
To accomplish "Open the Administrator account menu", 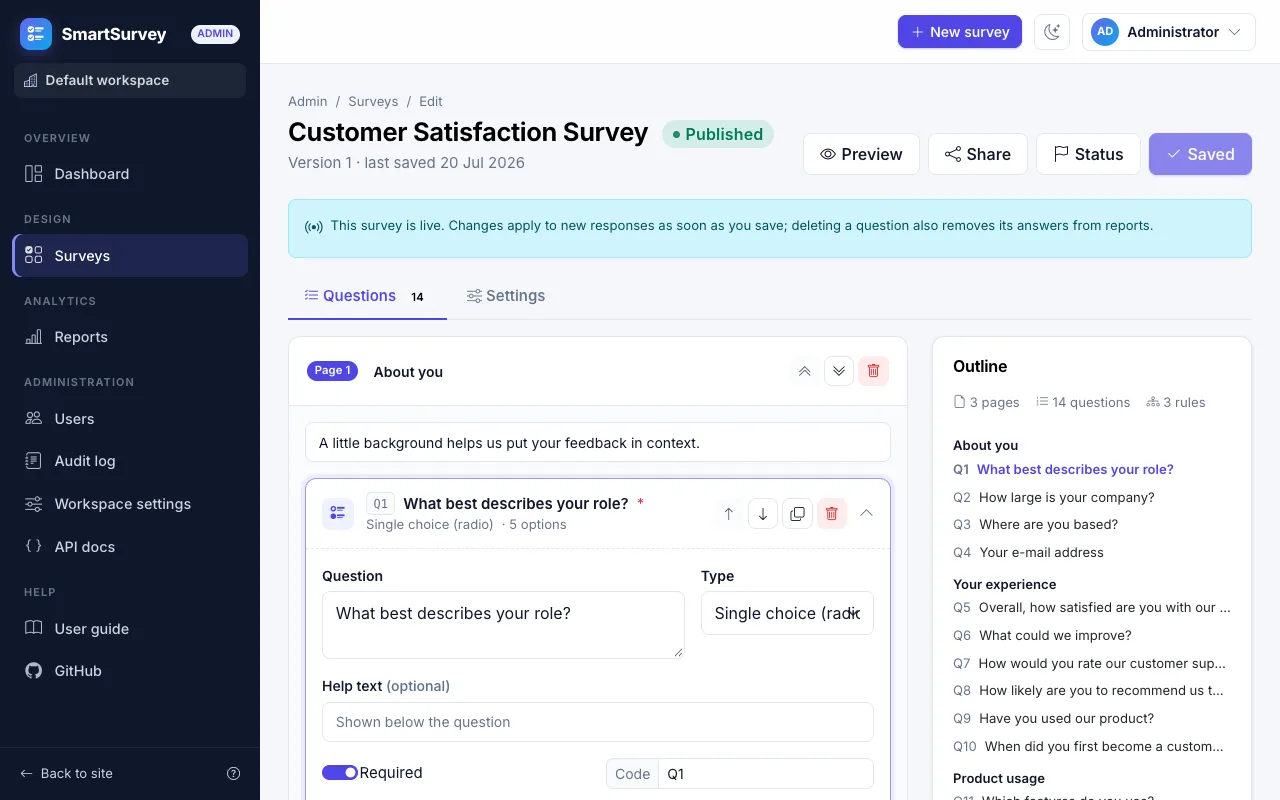I will 1168,32.
